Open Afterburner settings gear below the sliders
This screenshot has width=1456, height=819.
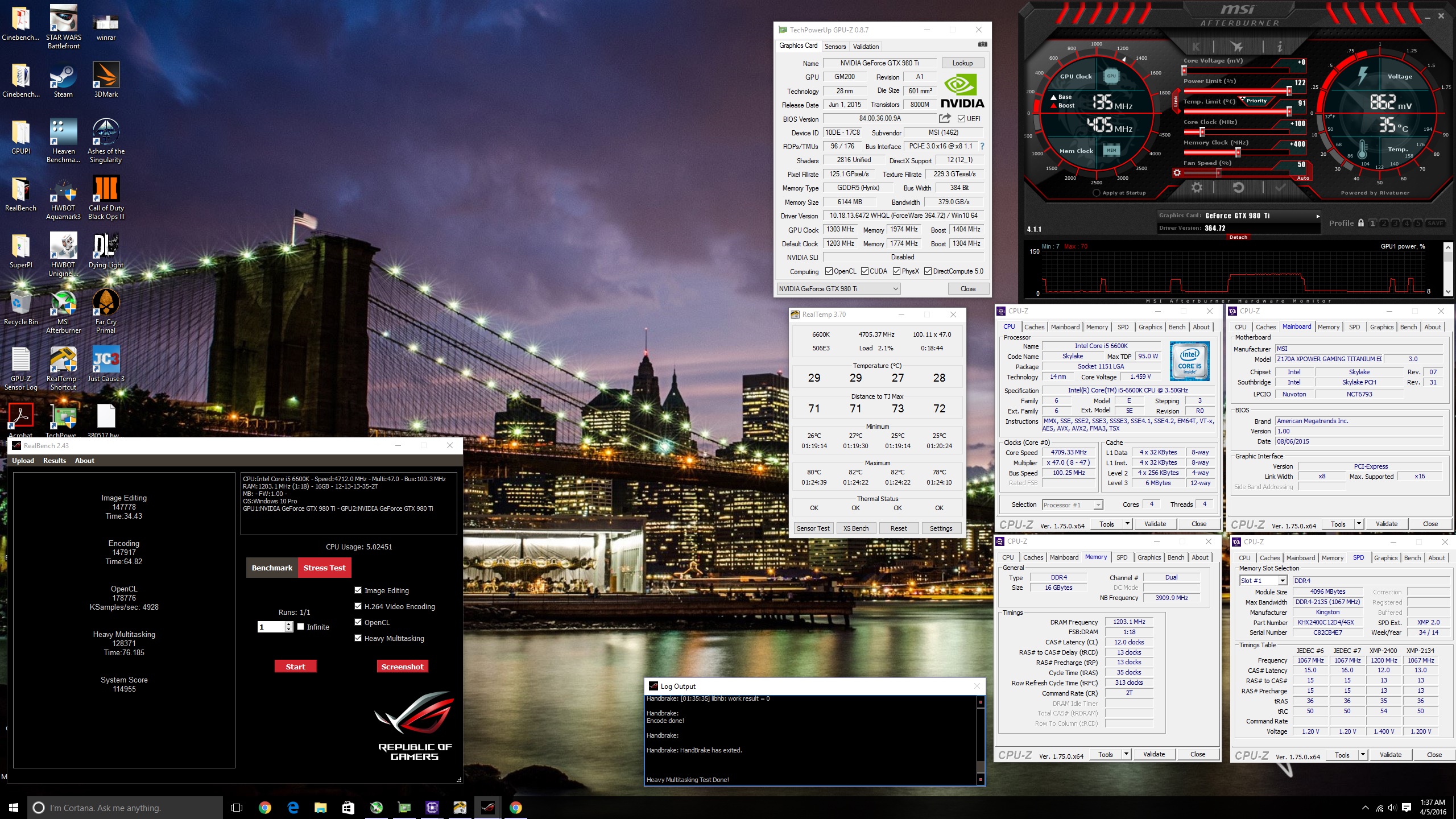coord(1197,187)
